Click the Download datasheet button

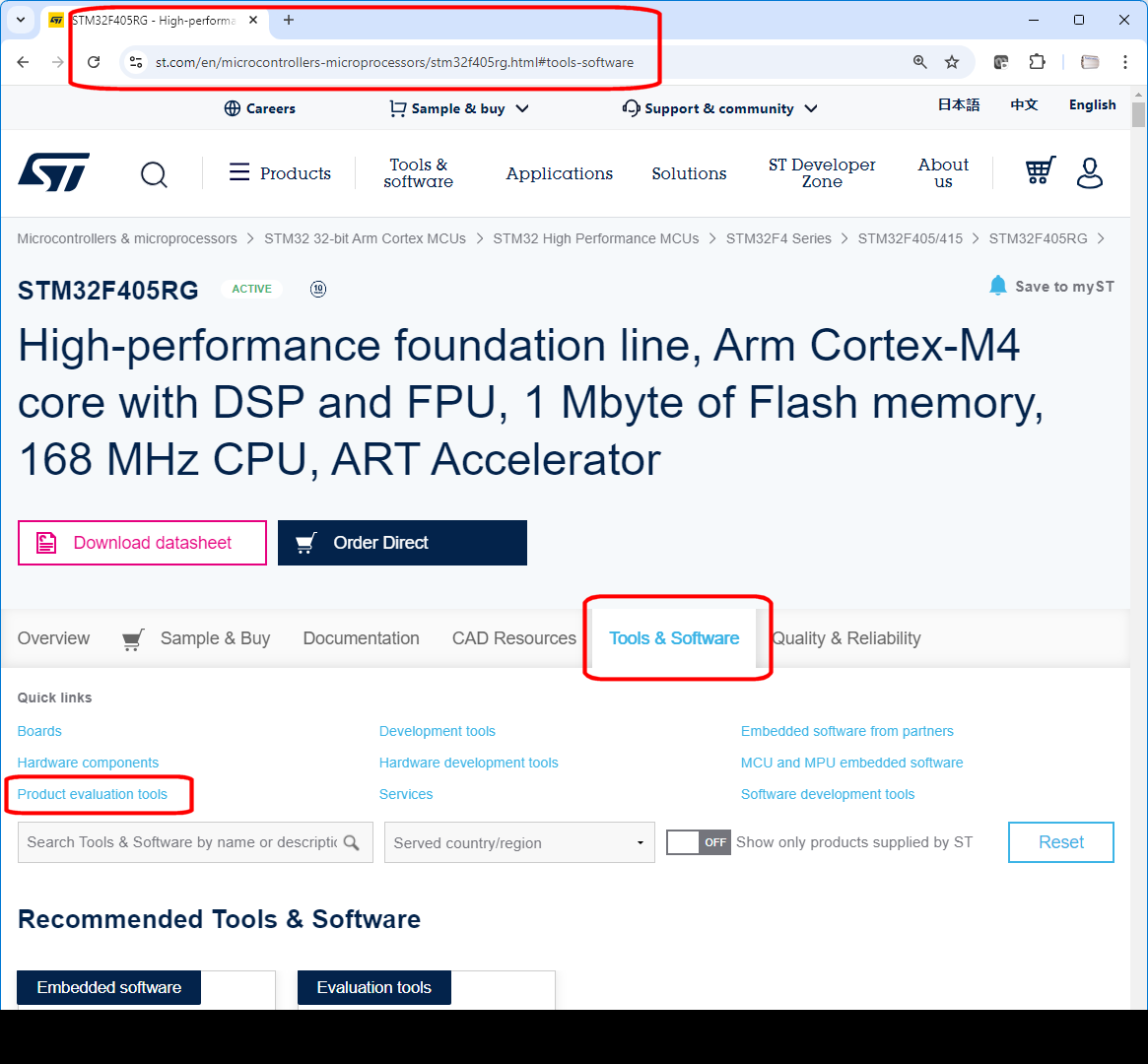point(141,542)
